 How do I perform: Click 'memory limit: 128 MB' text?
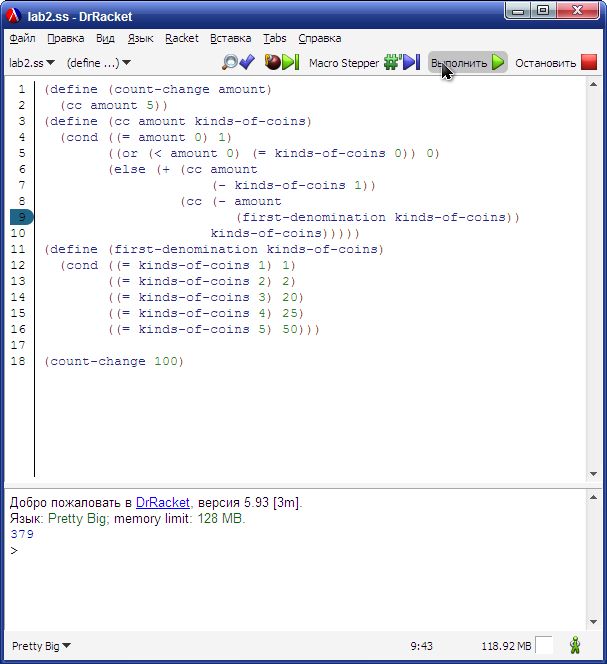pyautogui.click(x=179, y=518)
